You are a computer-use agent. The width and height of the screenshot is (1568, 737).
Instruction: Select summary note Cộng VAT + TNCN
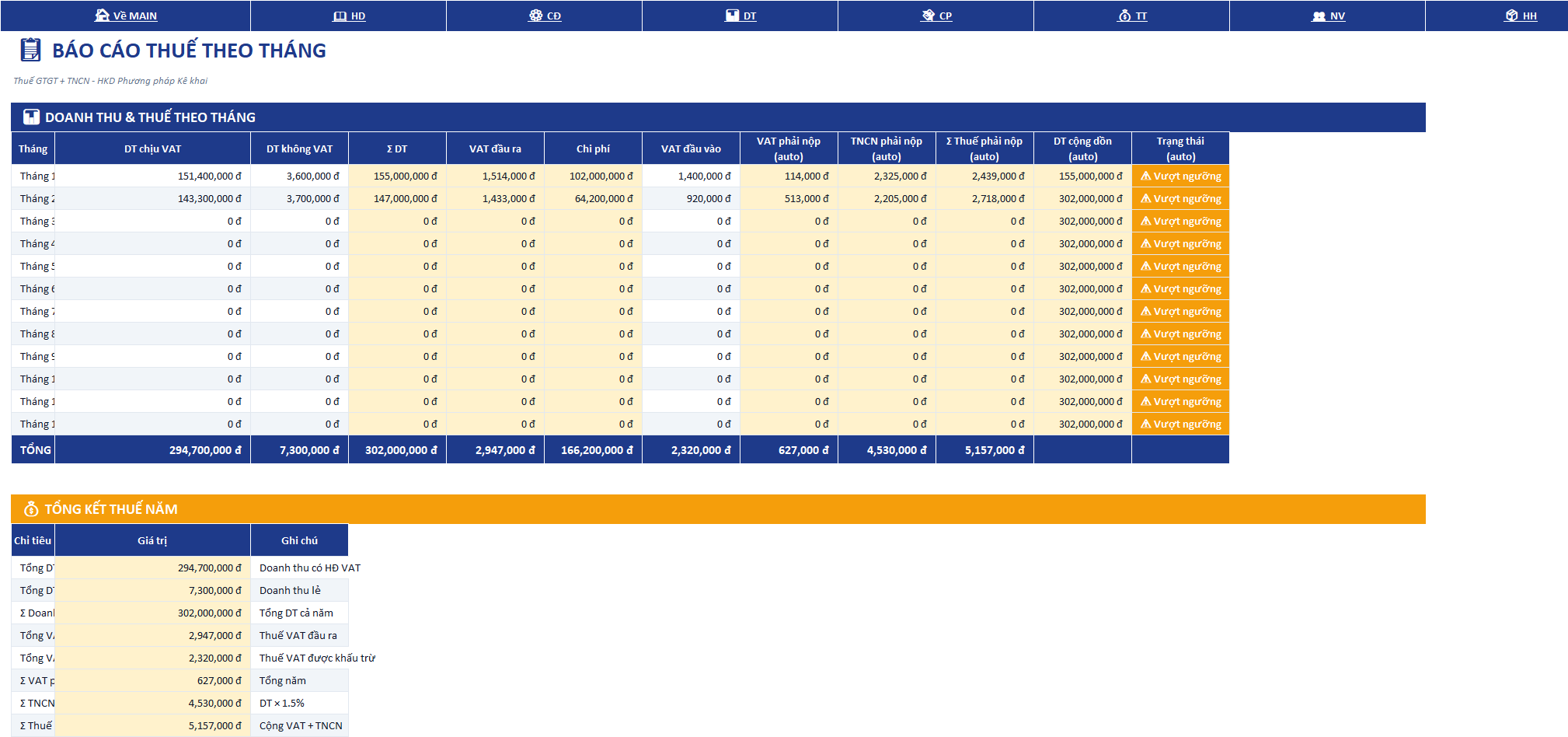tap(301, 726)
